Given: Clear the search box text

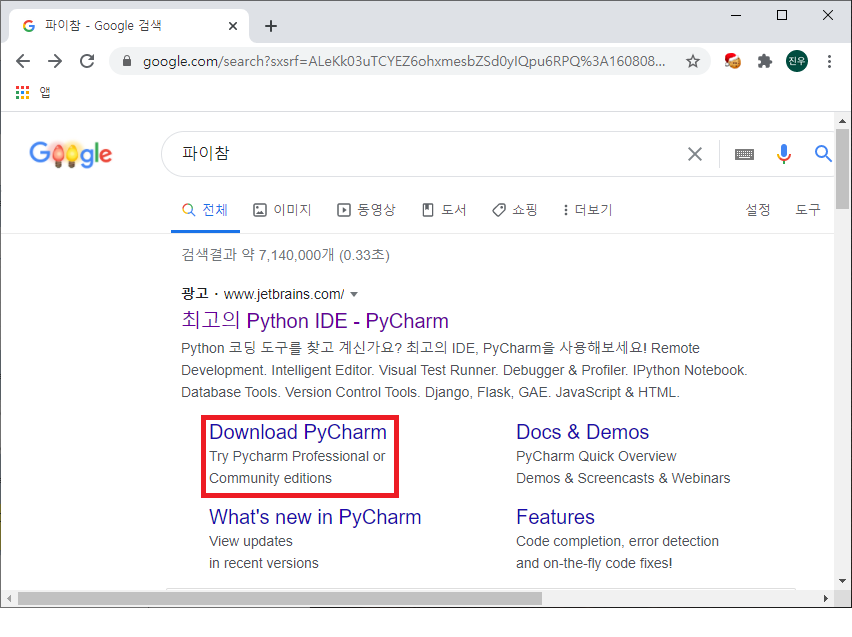Looking at the screenshot, I should [694, 154].
